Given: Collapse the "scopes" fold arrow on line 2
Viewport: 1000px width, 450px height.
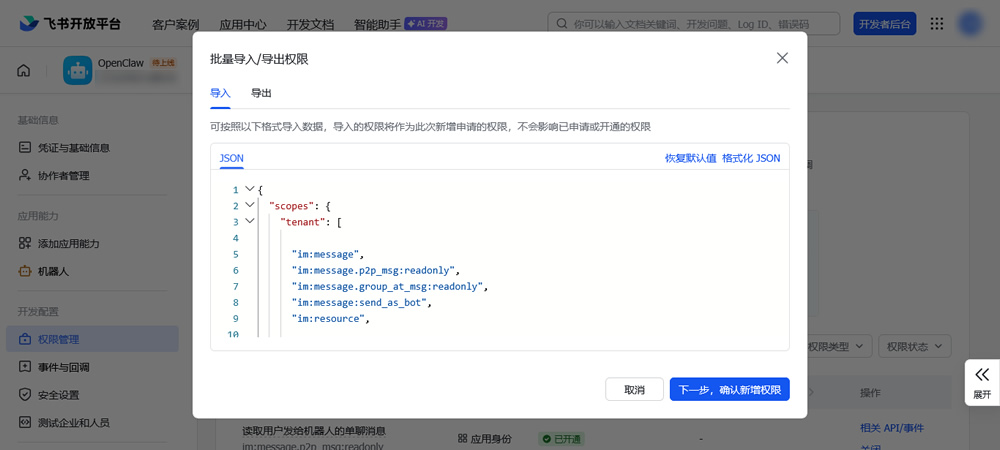Looking at the screenshot, I should pos(250,205).
